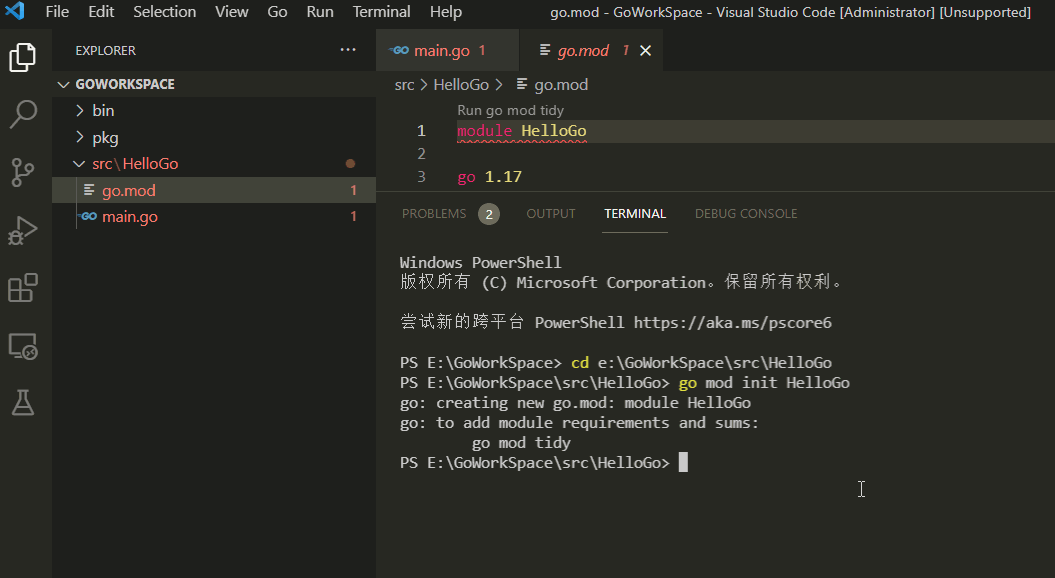Click error count badge on go.mod row
1055x578 pixels.
click(353, 190)
